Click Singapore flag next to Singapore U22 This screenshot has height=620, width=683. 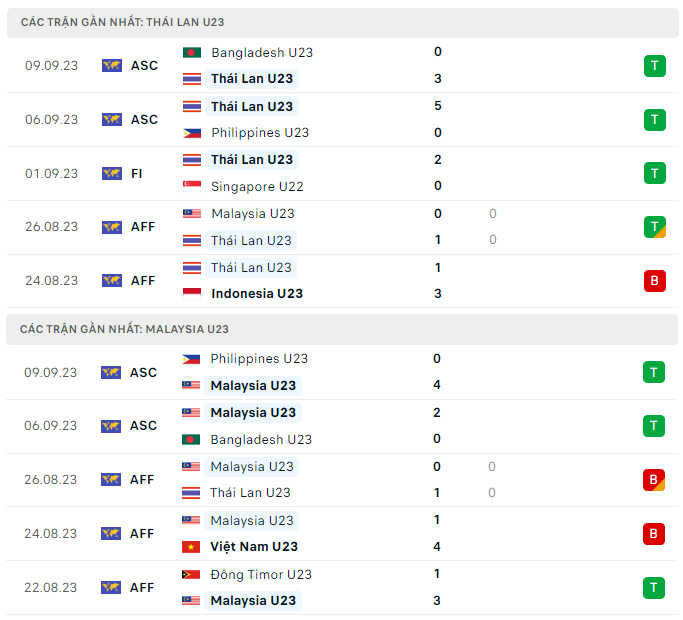pos(192,186)
